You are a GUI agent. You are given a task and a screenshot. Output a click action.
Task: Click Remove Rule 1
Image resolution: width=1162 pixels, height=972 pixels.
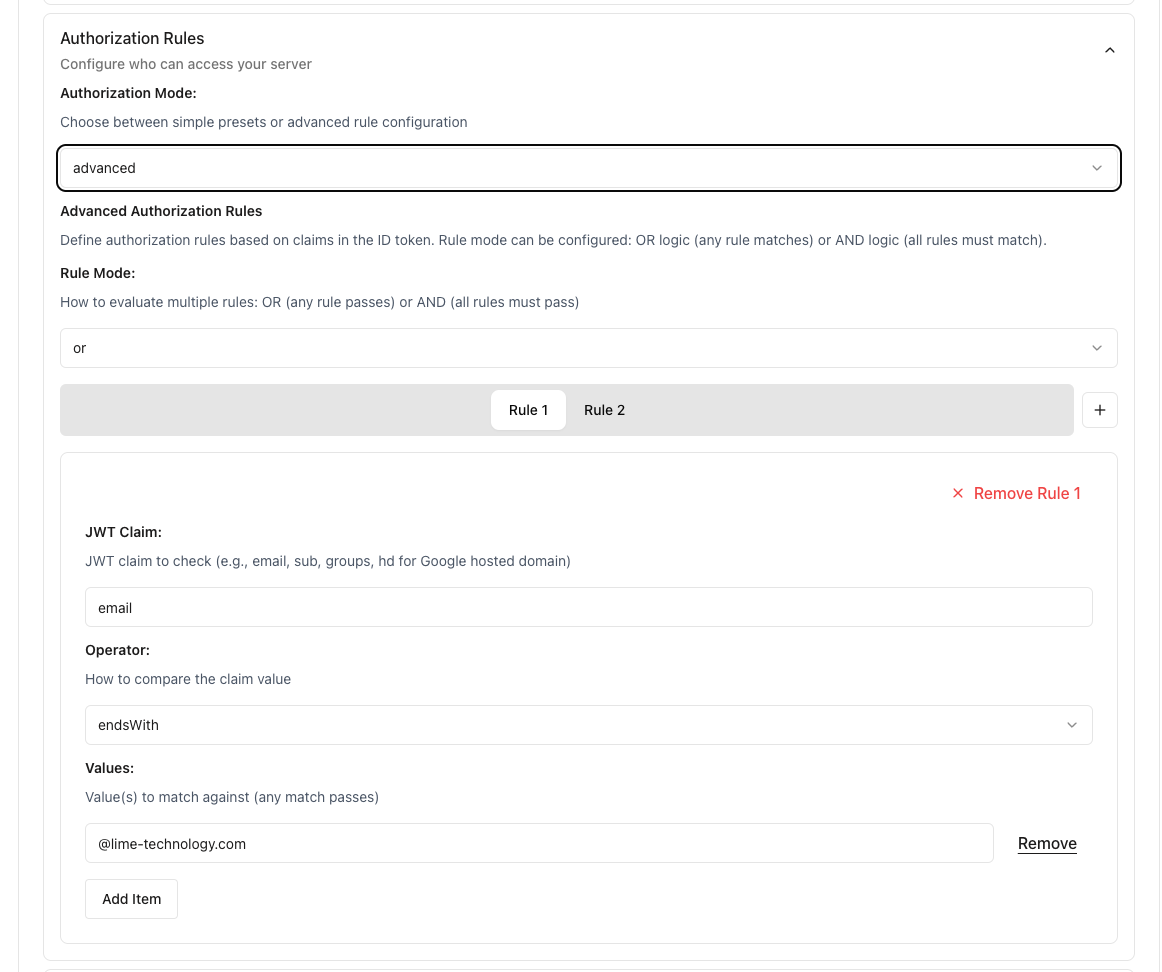point(1027,493)
